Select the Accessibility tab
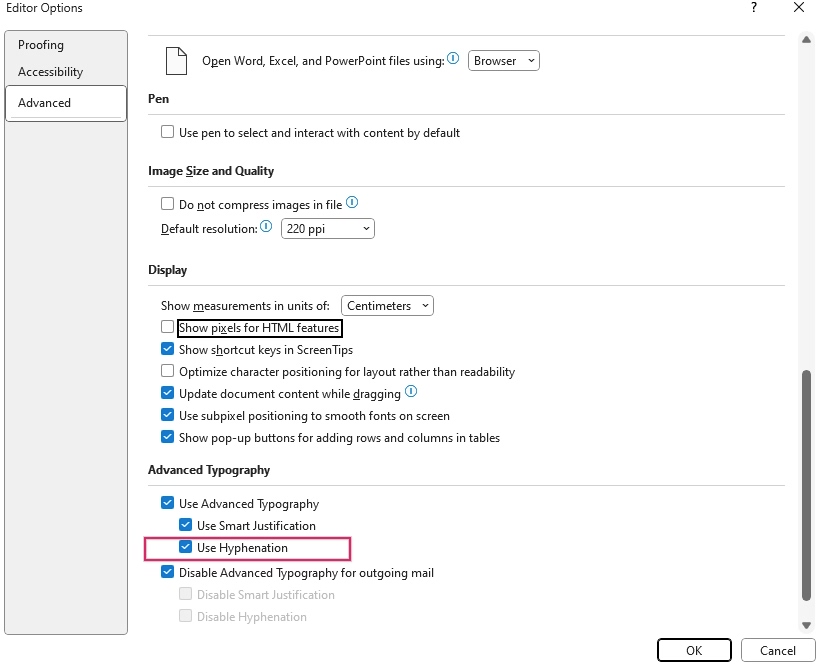 click(51, 72)
